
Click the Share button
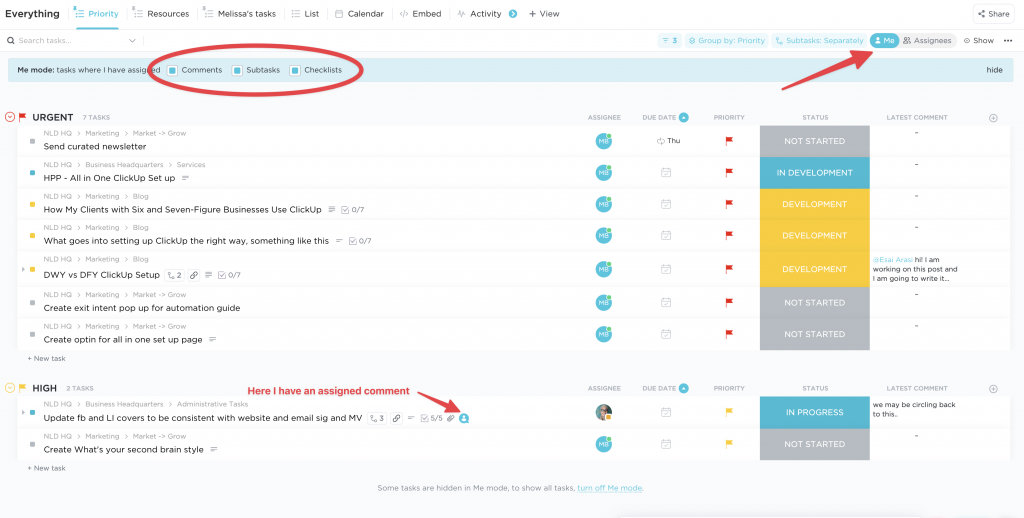point(993,14)
